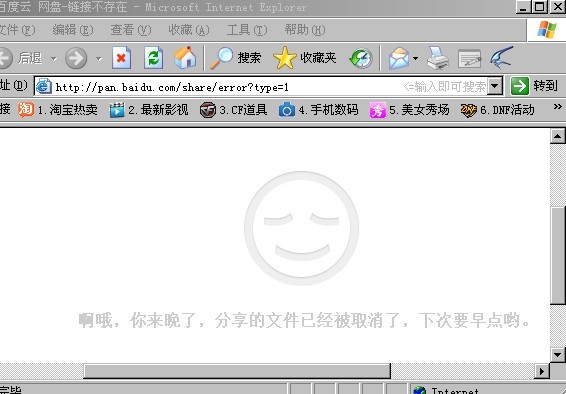Open Favorites star button 收藏夹
566x394 pixels.
(x=305, y=58)
